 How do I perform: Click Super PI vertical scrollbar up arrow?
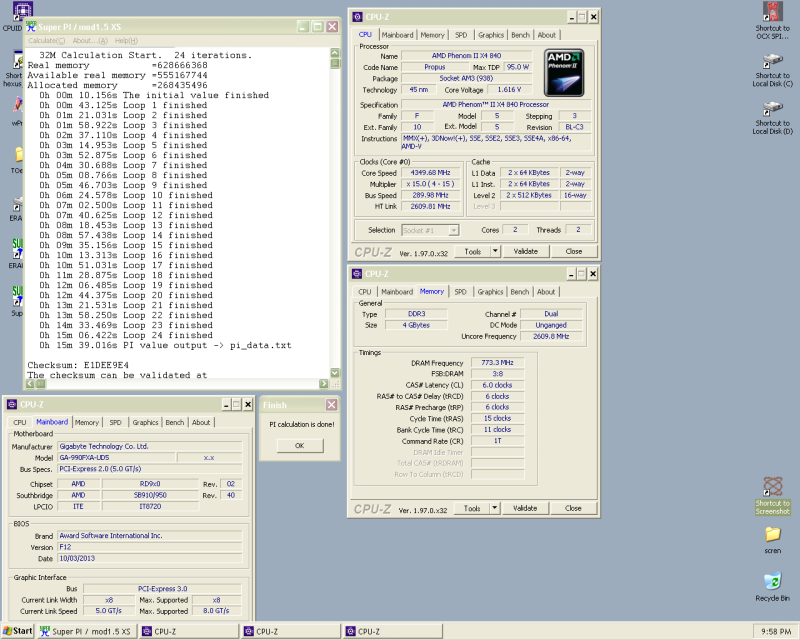point(335,53)
